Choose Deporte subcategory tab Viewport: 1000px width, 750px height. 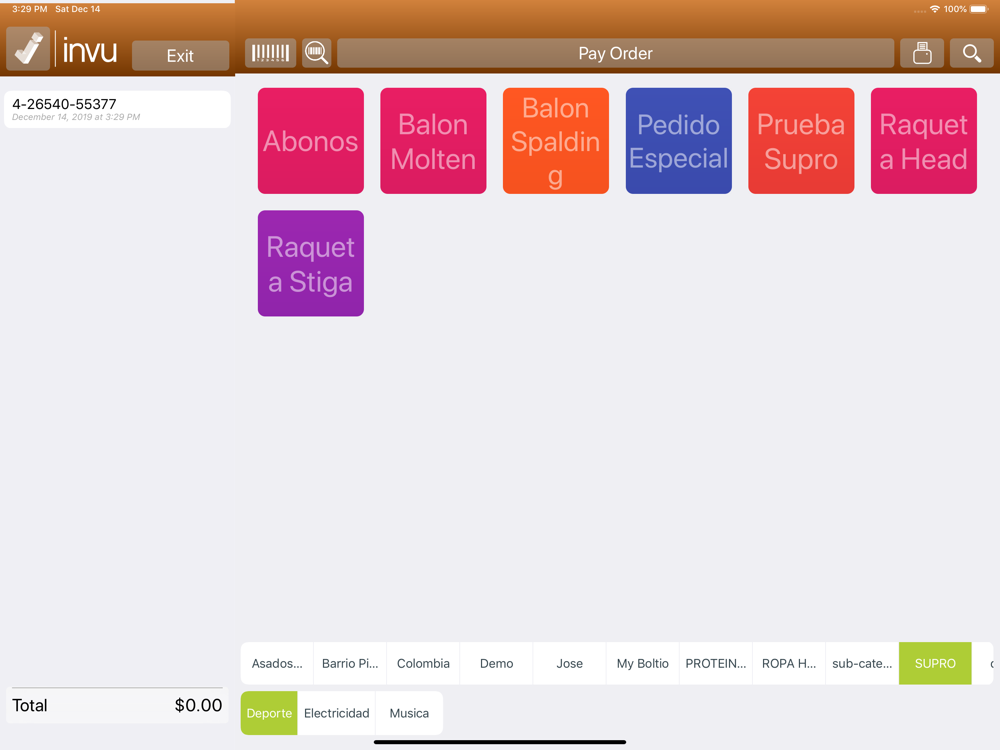pyautogui.click(x=269, y=713)
